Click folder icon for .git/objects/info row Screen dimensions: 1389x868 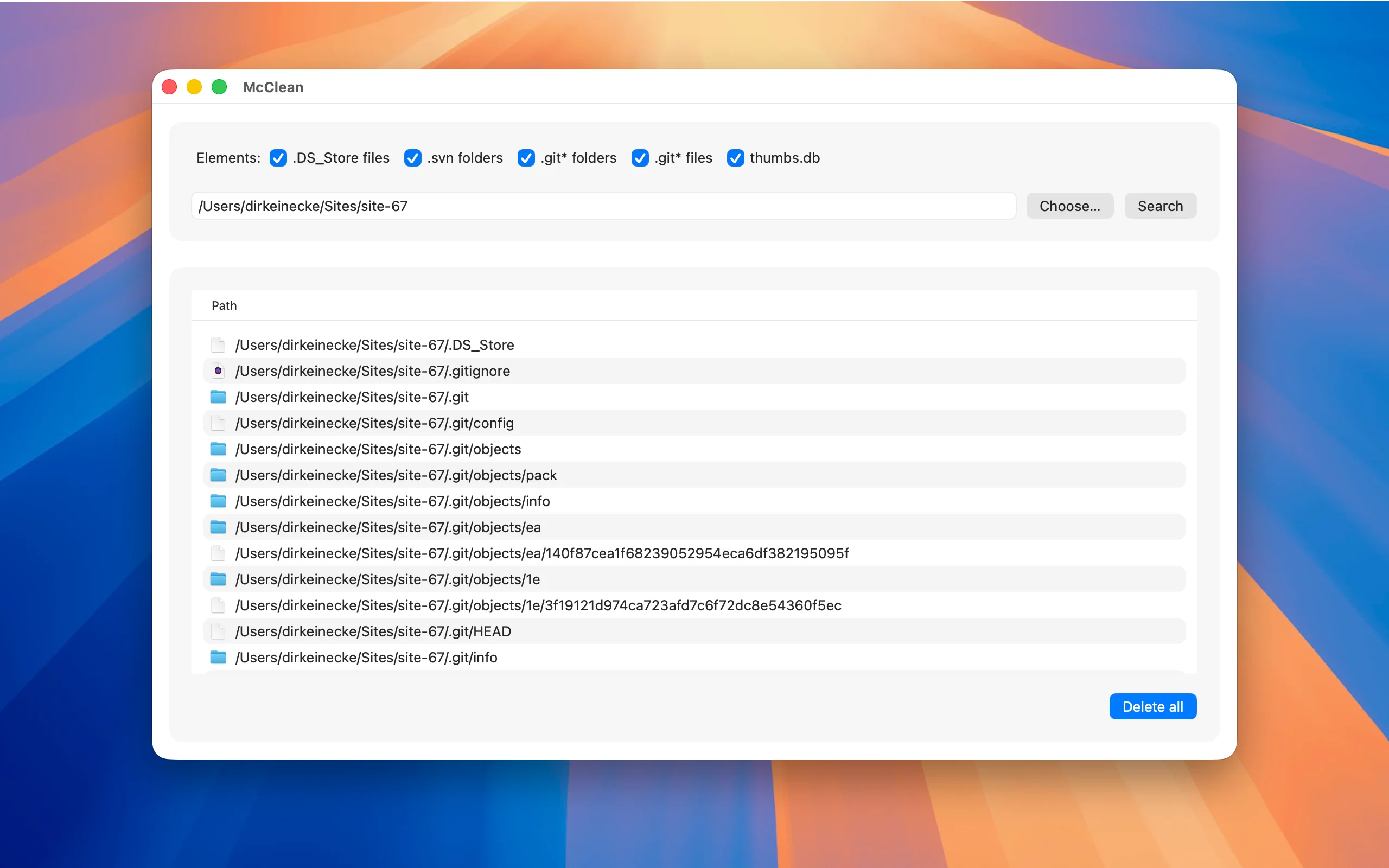(x=218, y=501)
